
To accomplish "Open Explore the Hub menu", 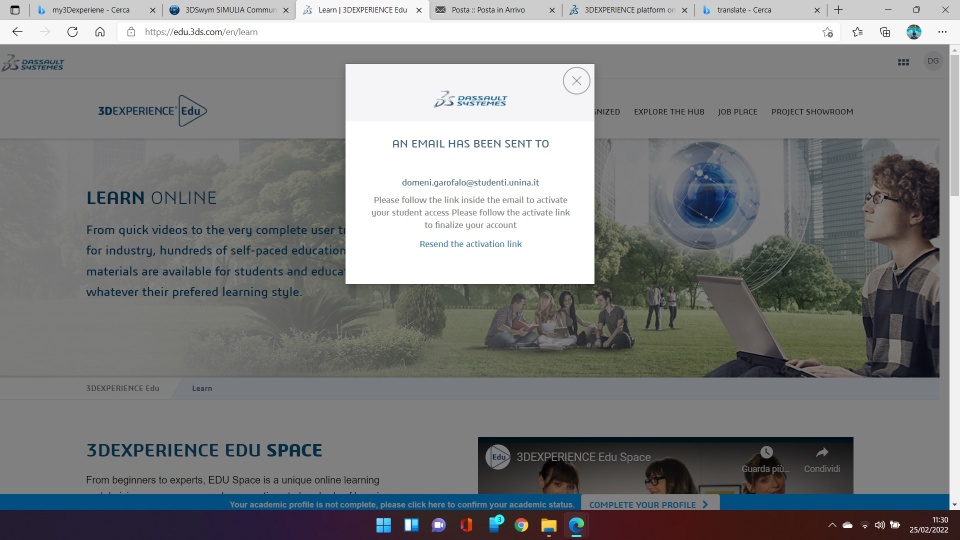I will pyautogui.click(x=669, y=112).
